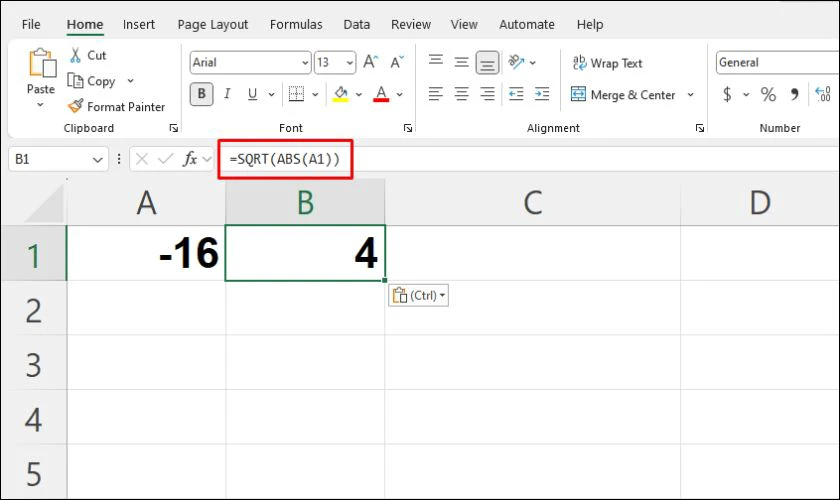Apply borders with the Borders icon
Viewport: 840px width, 500px height.
[x=296, y=94]
